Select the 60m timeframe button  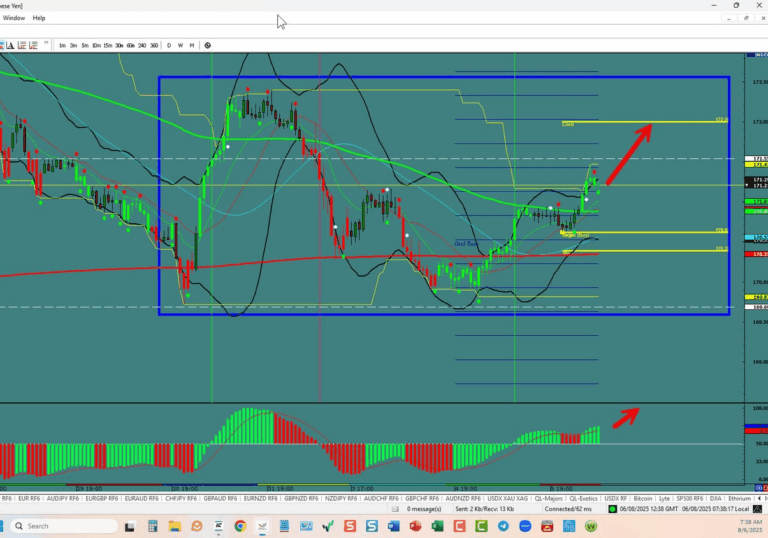(131, 46)
